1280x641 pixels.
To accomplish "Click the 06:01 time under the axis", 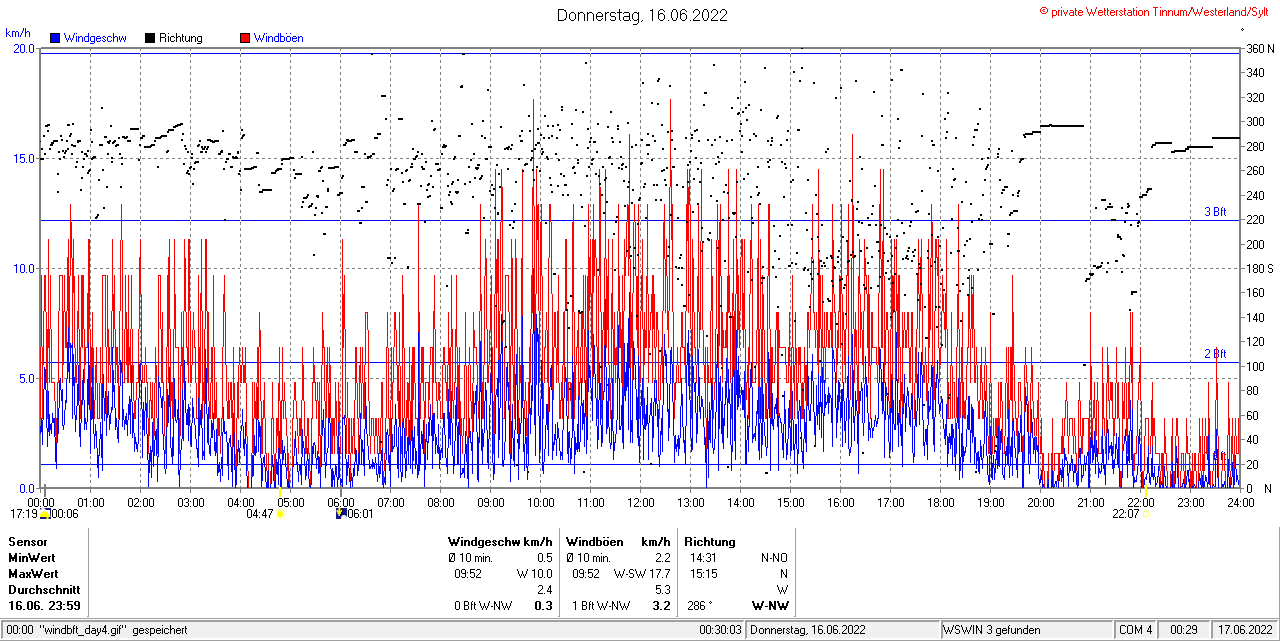I will coord(360,514).
